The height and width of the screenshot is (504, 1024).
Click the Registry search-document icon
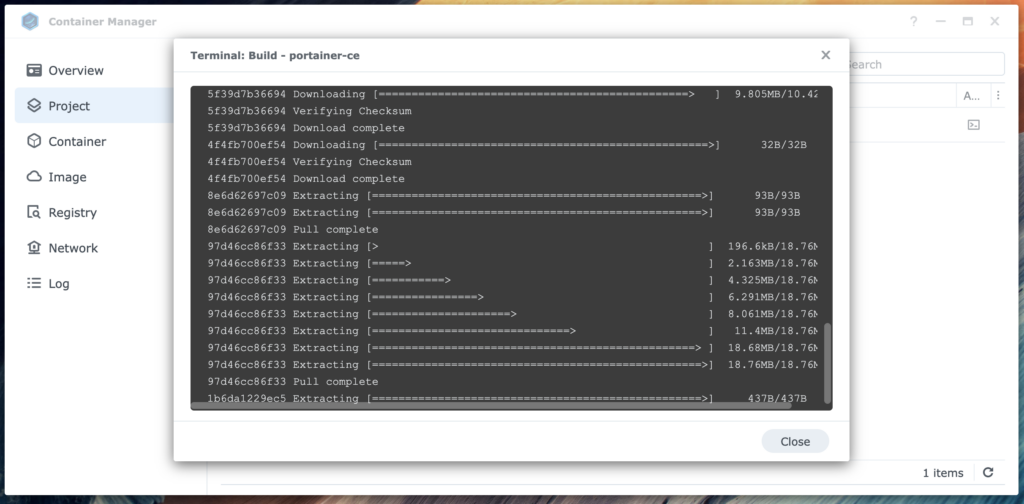[34, 212]
